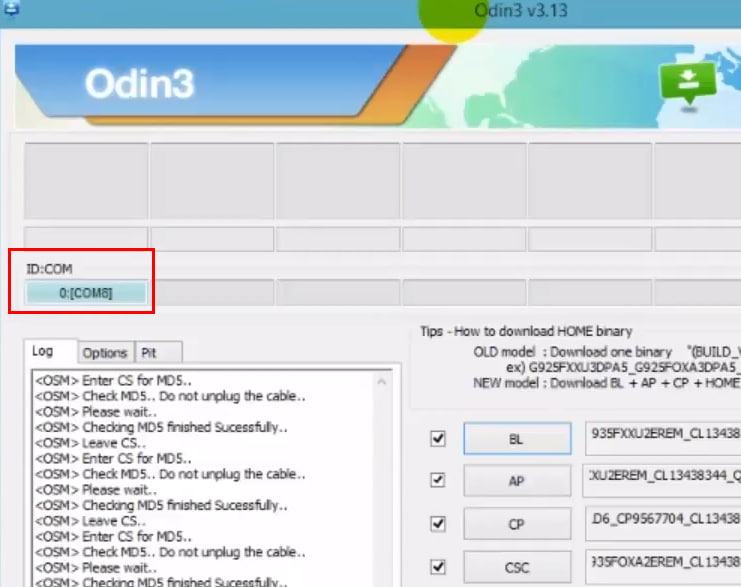Click the 'NEW model' tip line
Screen dimensions: 741x587
(x=607, y=383)
